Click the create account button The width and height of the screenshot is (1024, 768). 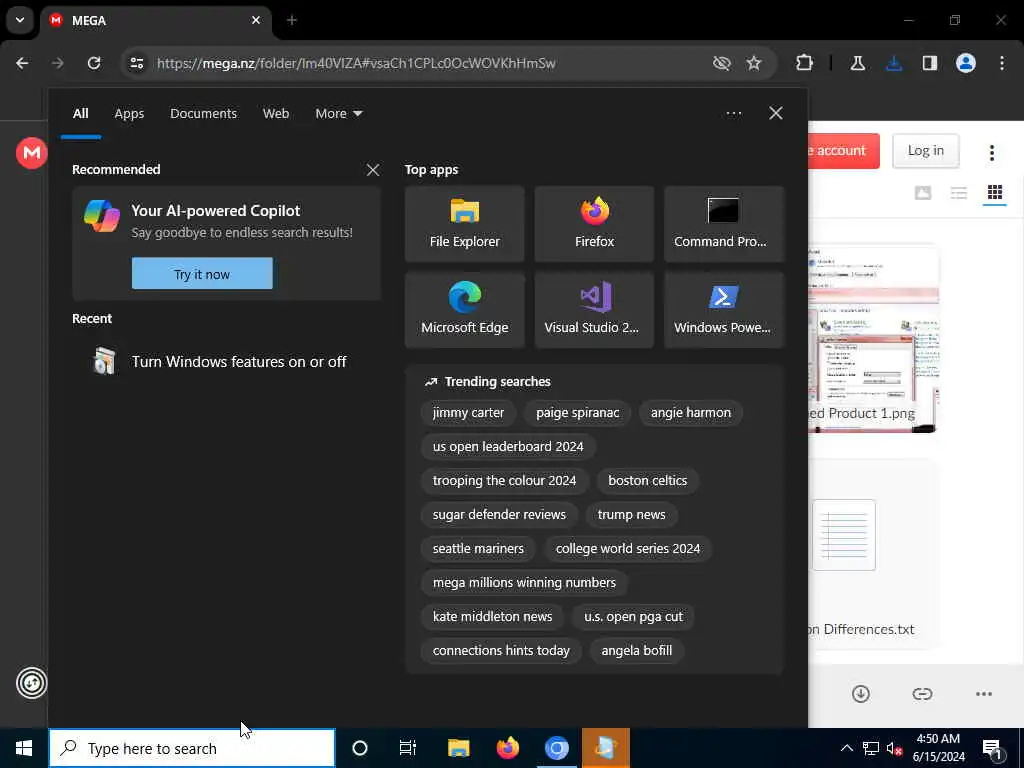point(843,150)
